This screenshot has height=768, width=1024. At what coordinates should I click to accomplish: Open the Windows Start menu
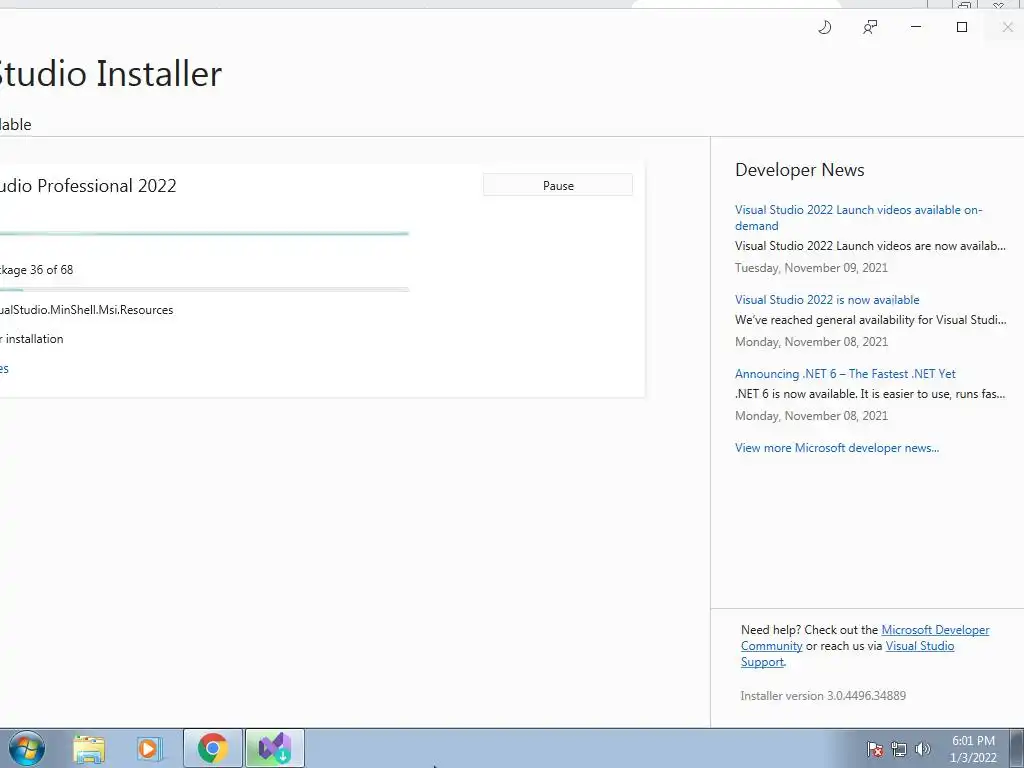click(27, 748)
